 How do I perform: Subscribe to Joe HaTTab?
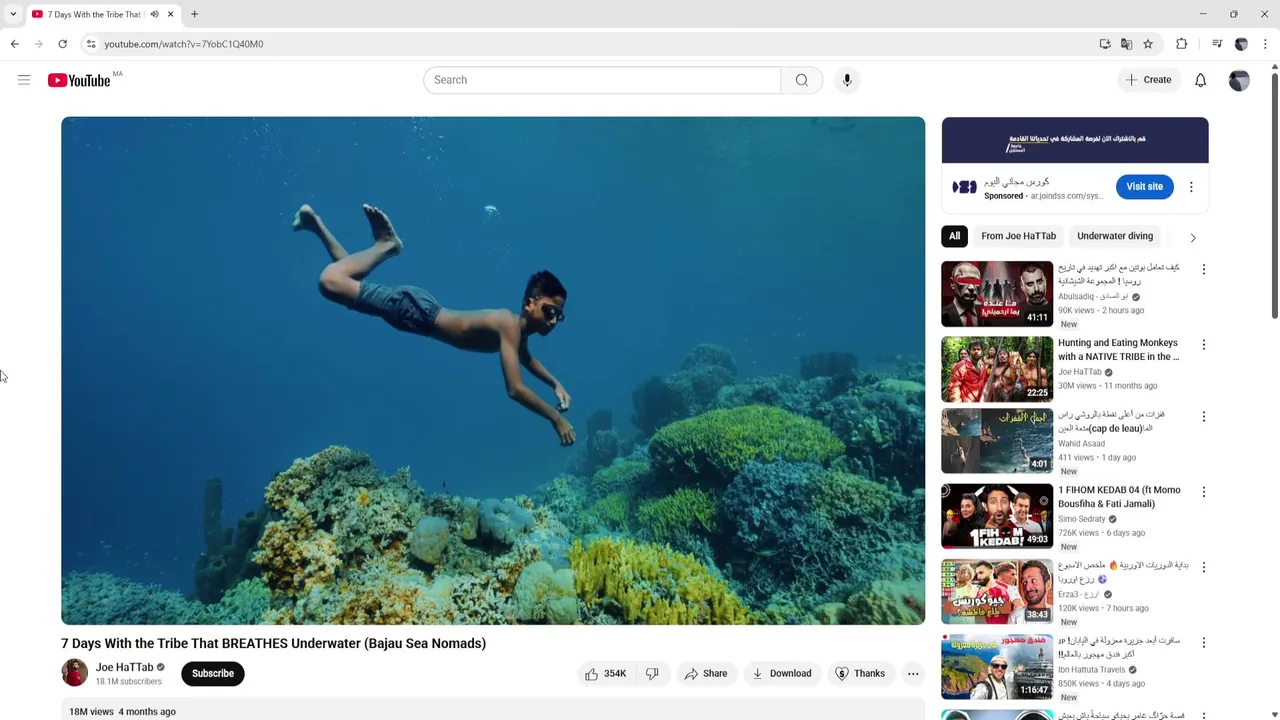tap(213, 674)
